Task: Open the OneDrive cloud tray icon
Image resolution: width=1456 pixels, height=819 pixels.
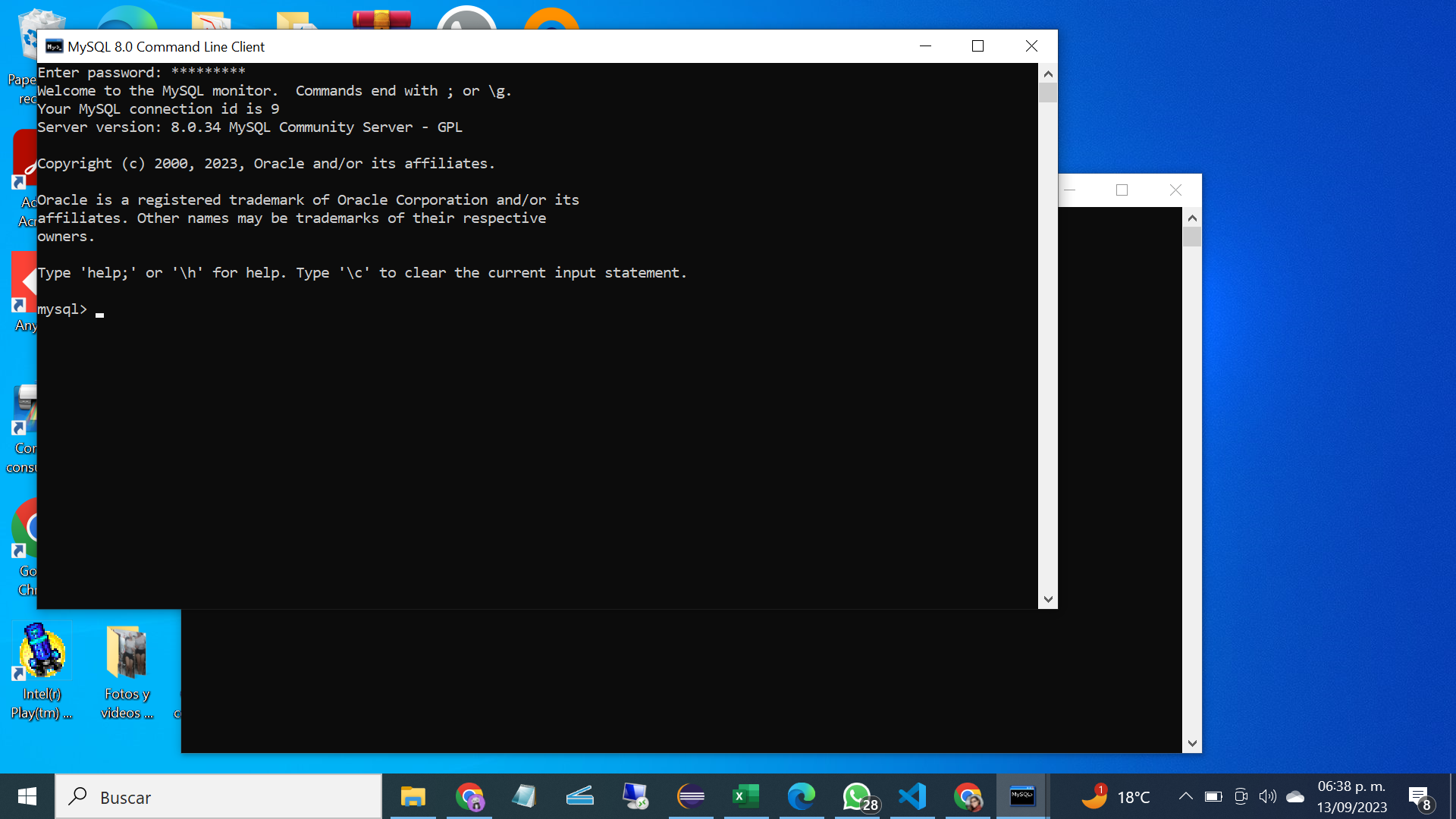Action: coord(1295,796)
